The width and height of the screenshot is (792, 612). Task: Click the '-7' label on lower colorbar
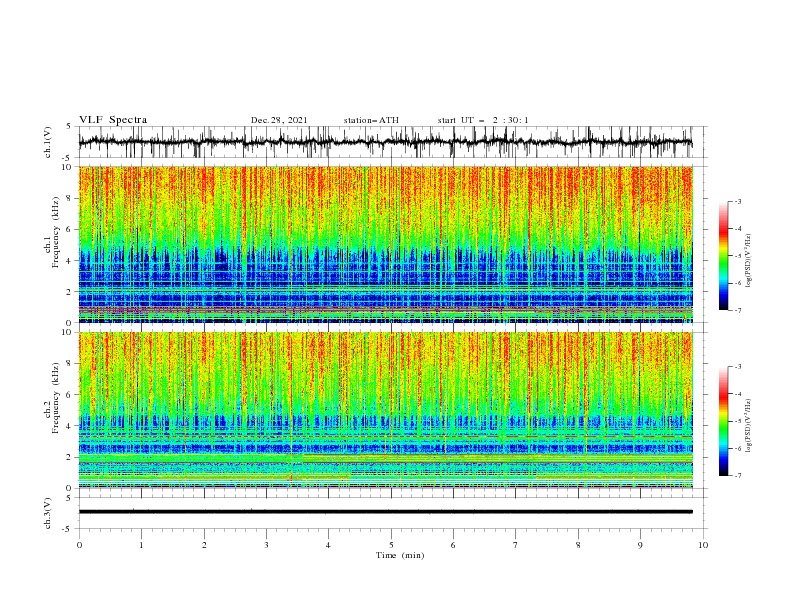(738, 476)
